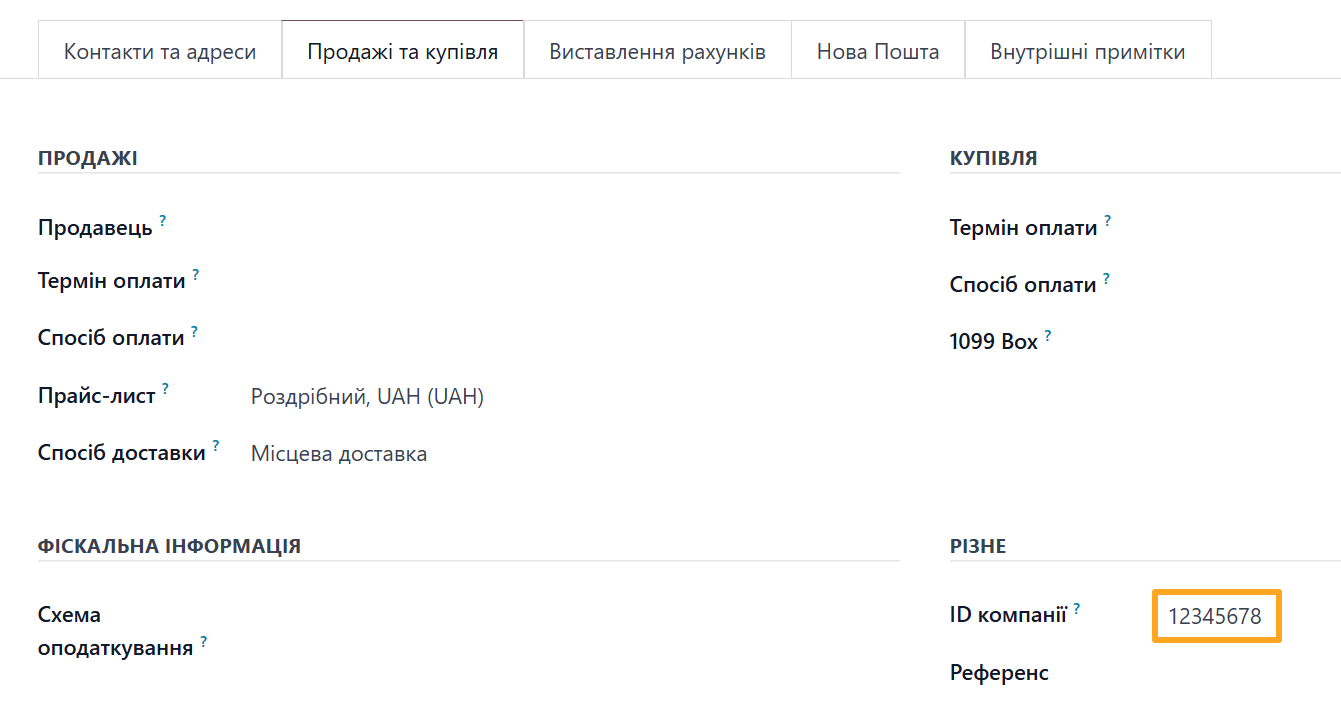Click the Референс field label
The image size is (1341, 703).
[998, 672]
